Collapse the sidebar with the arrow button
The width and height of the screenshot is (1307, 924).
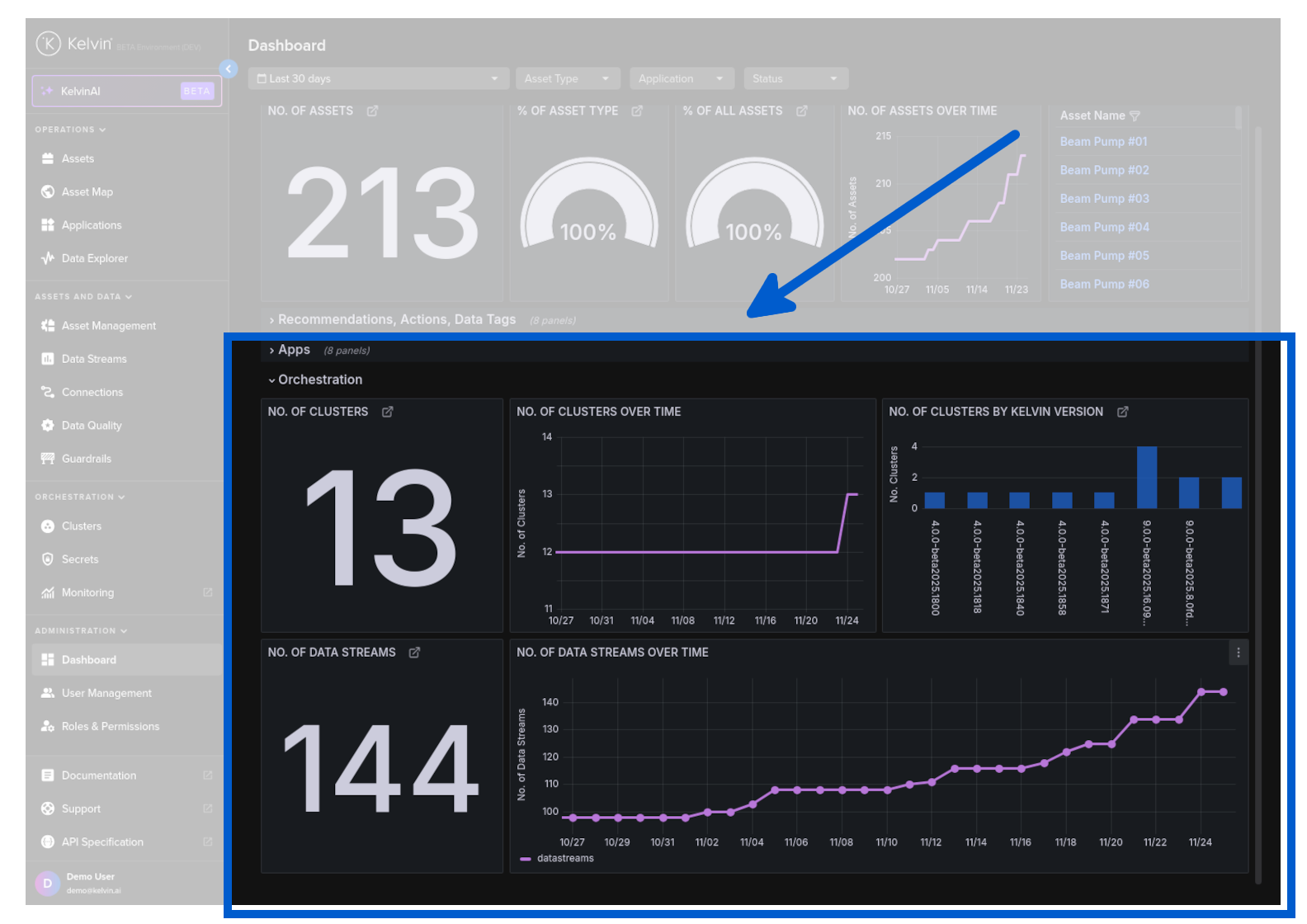click(229, 68)
